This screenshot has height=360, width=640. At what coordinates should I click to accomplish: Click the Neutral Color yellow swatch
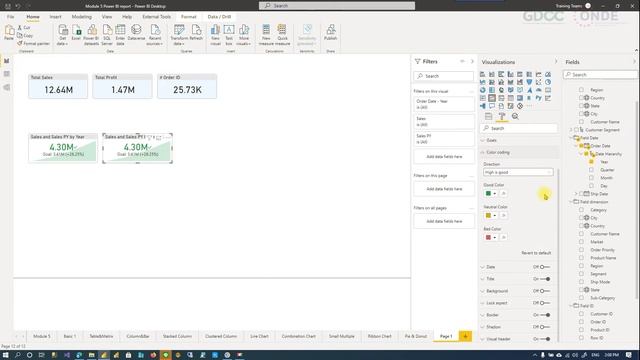coord(488,216)
